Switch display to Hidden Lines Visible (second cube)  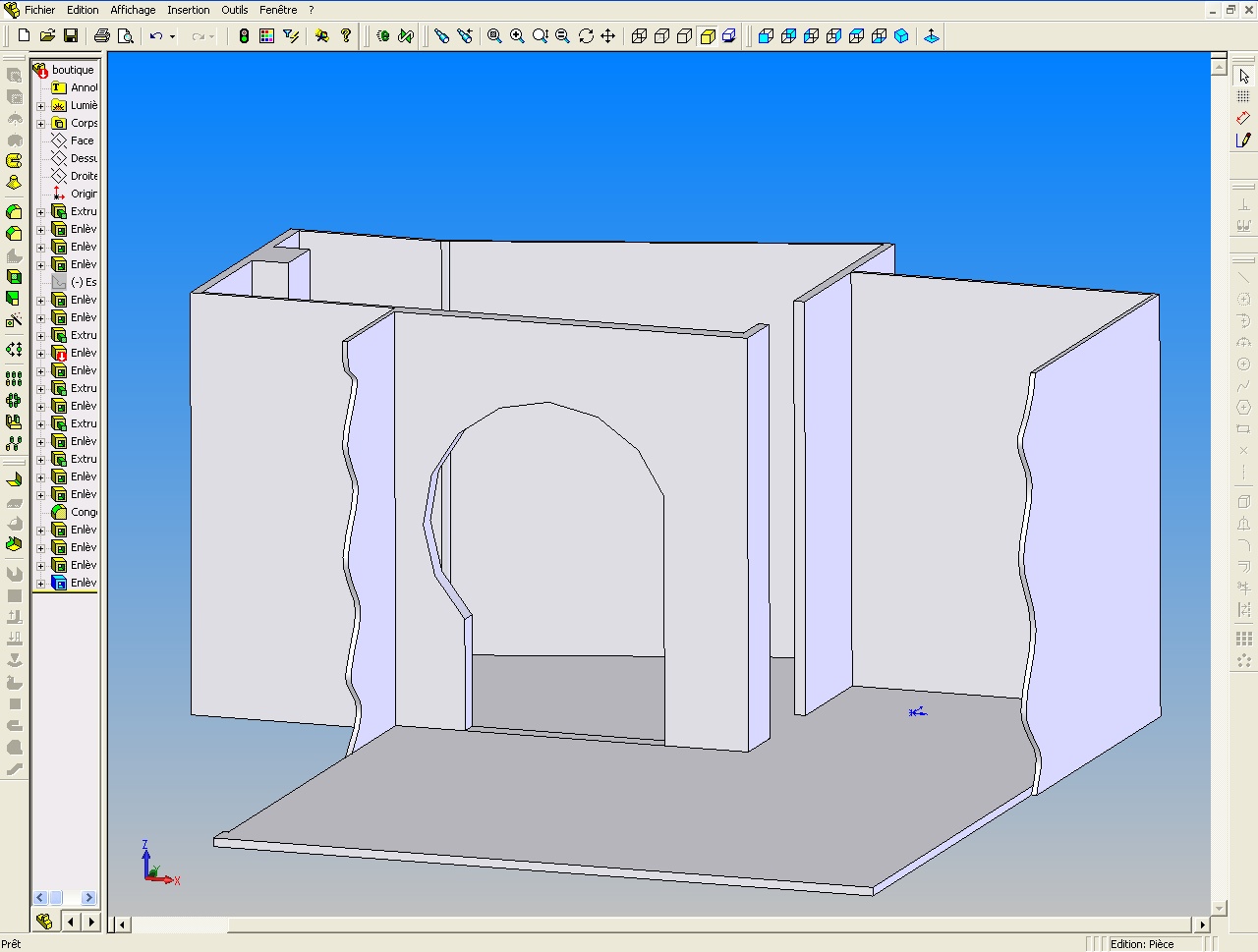click(x=661, y=35)
